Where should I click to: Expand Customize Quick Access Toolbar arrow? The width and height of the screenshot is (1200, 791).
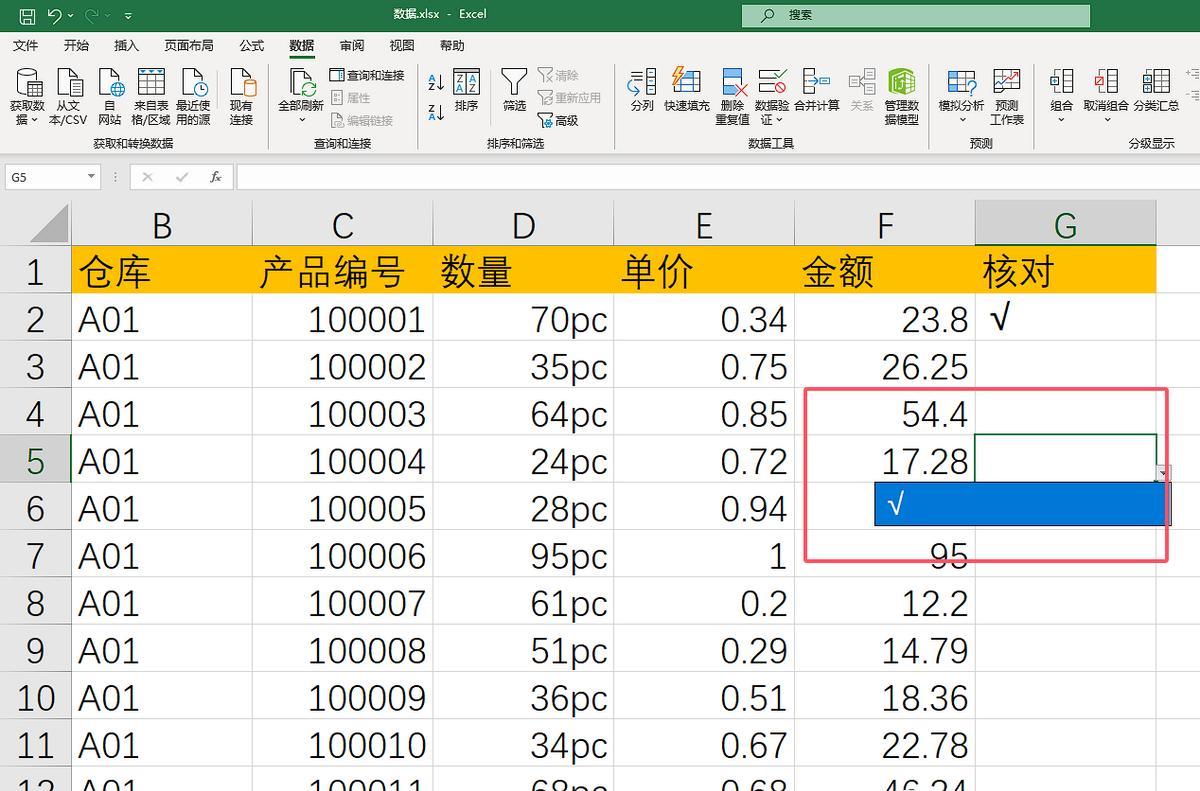[x=129, y=16]
